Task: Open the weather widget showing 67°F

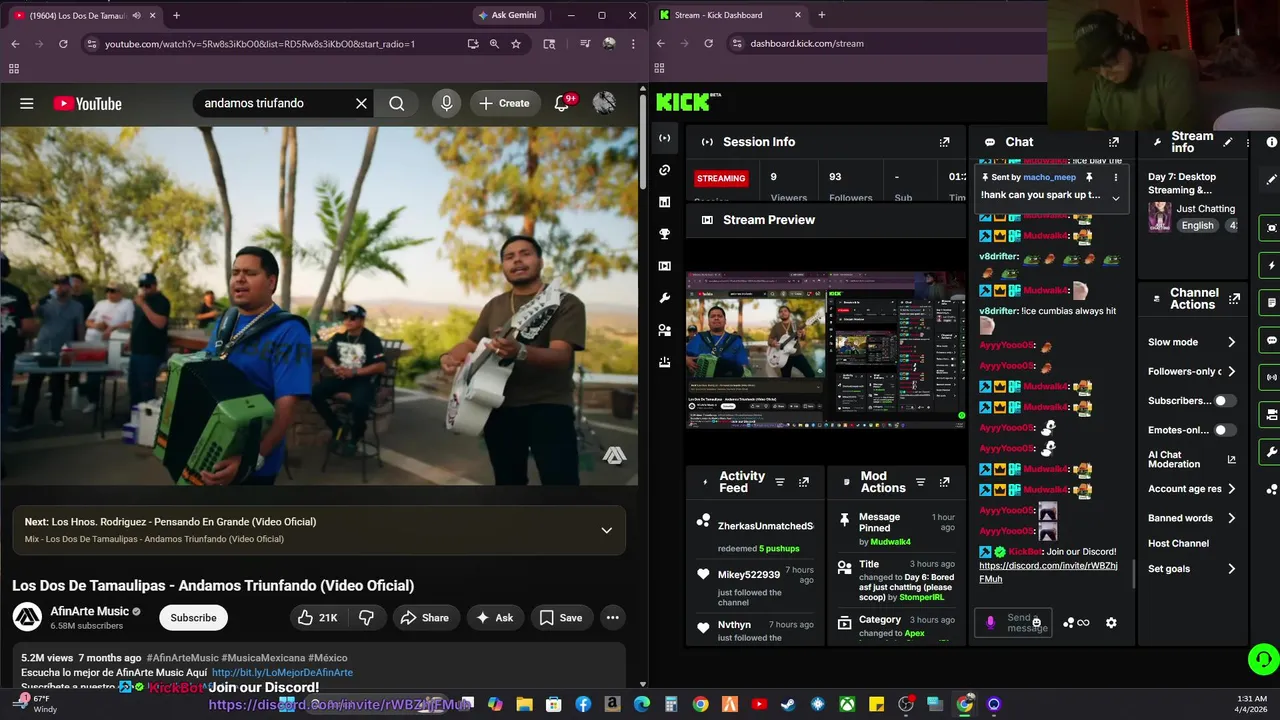Action: pos(36,704)
